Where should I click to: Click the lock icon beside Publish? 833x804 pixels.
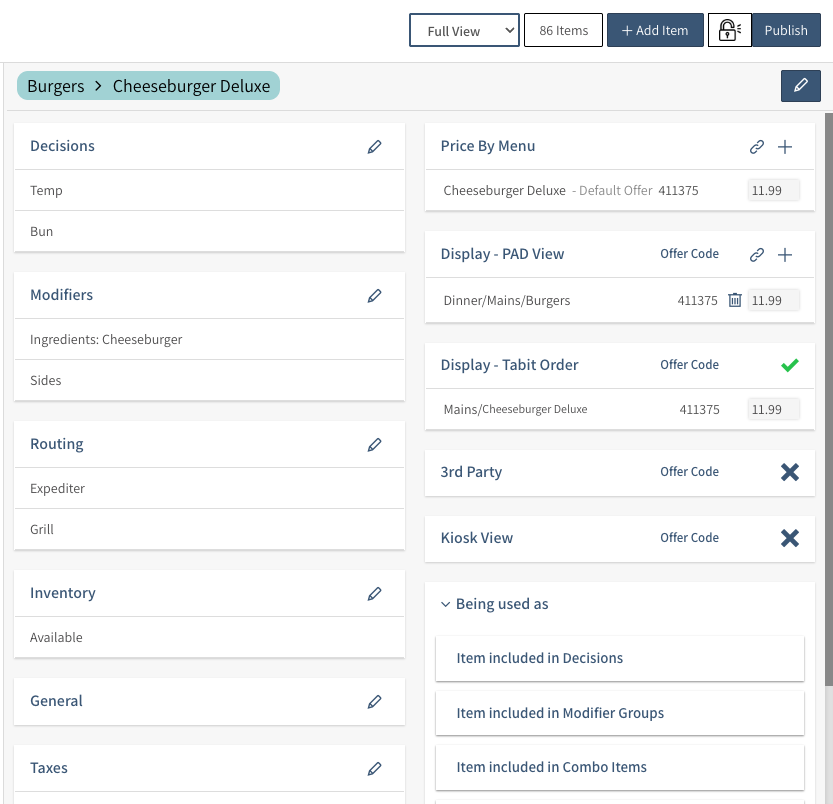pyautogui.click(x=729, y=31)
